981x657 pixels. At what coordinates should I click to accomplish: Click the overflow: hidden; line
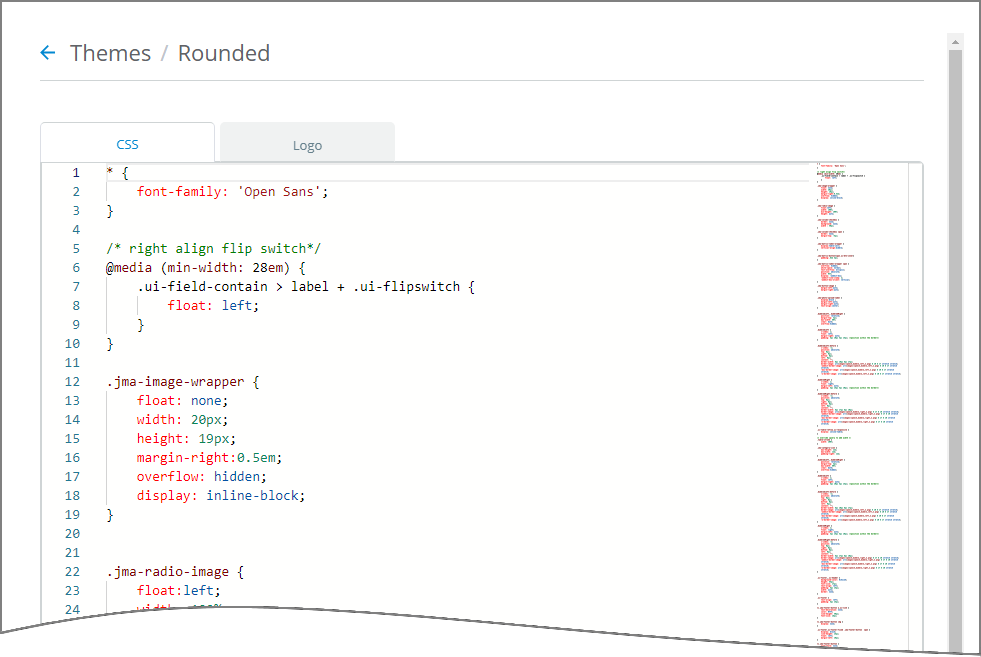click(201, 477)
